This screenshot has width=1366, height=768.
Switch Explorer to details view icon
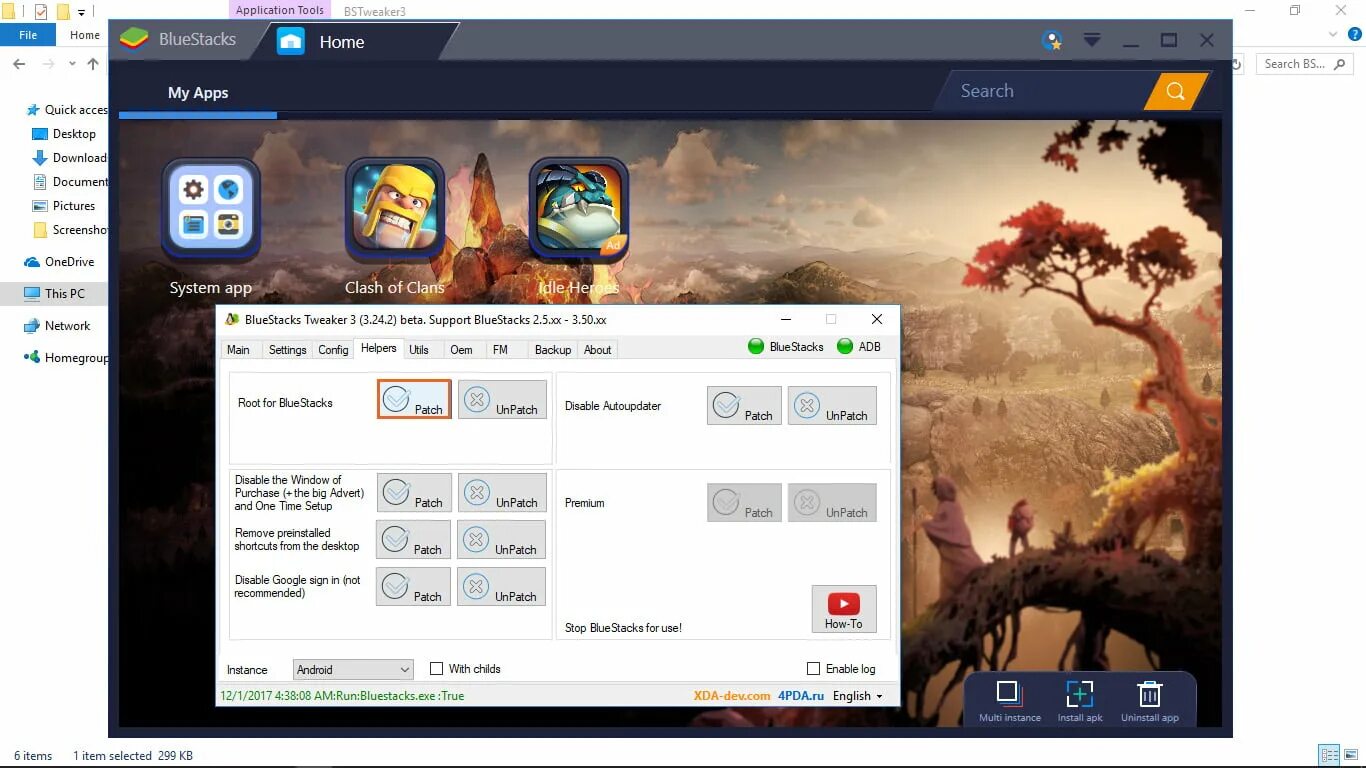(x=1330, y=756)
